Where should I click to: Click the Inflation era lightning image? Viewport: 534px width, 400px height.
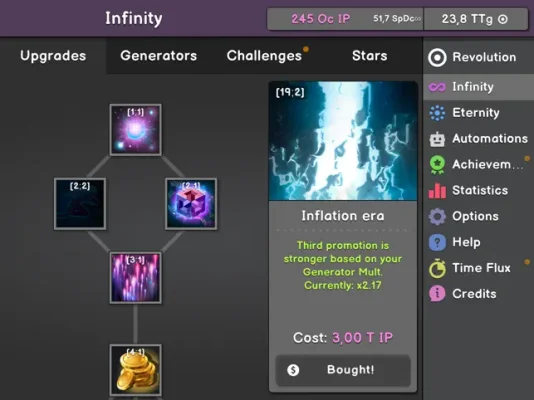343,141
